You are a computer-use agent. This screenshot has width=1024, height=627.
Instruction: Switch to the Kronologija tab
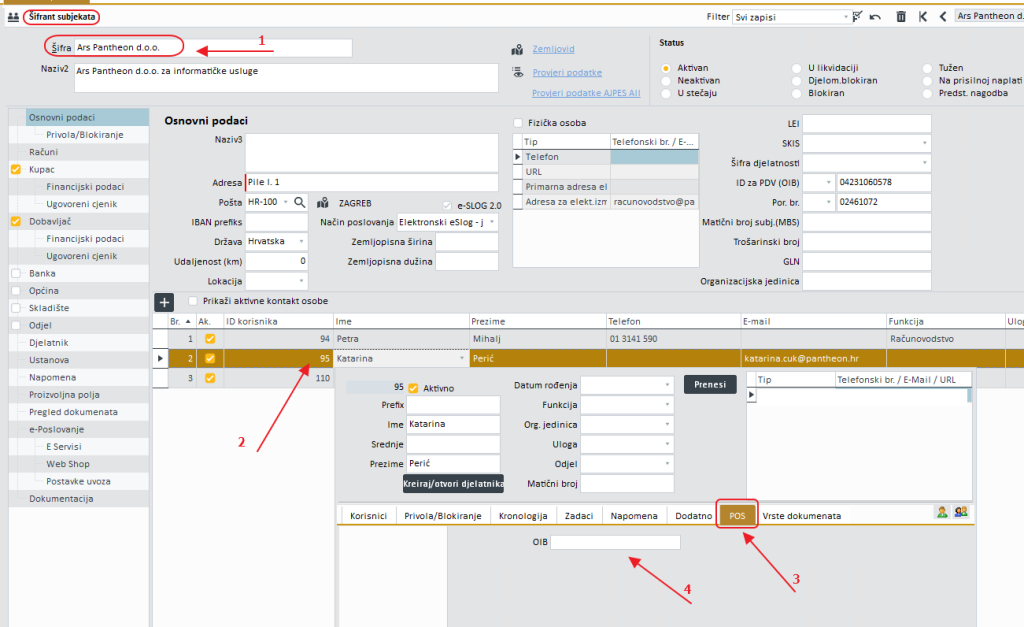524,516
